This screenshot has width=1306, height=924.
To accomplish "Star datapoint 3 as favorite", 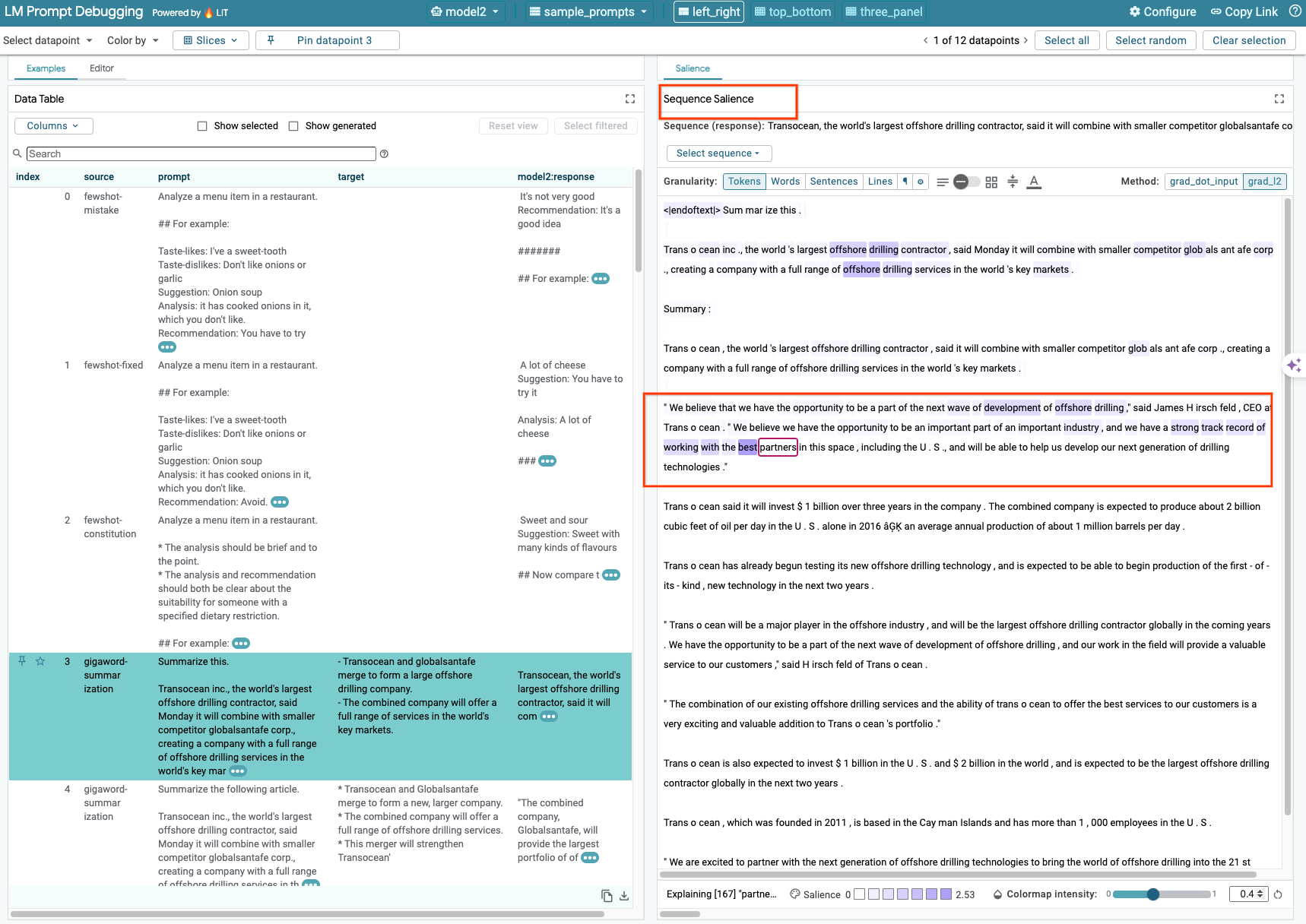I will click(x=40, y=661).
